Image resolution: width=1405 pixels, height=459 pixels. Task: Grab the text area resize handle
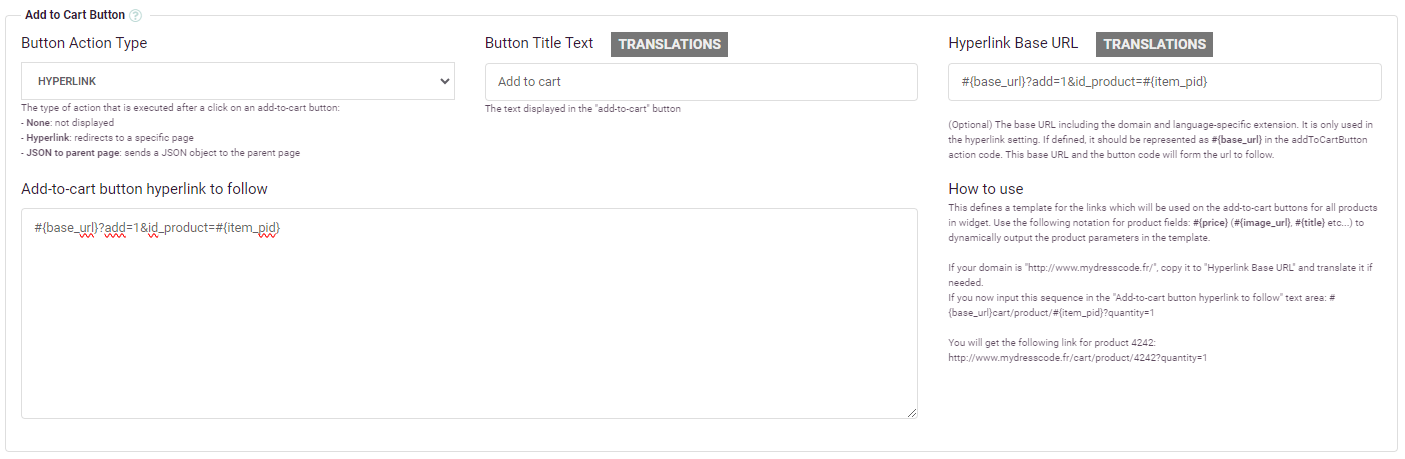point(912,413)
